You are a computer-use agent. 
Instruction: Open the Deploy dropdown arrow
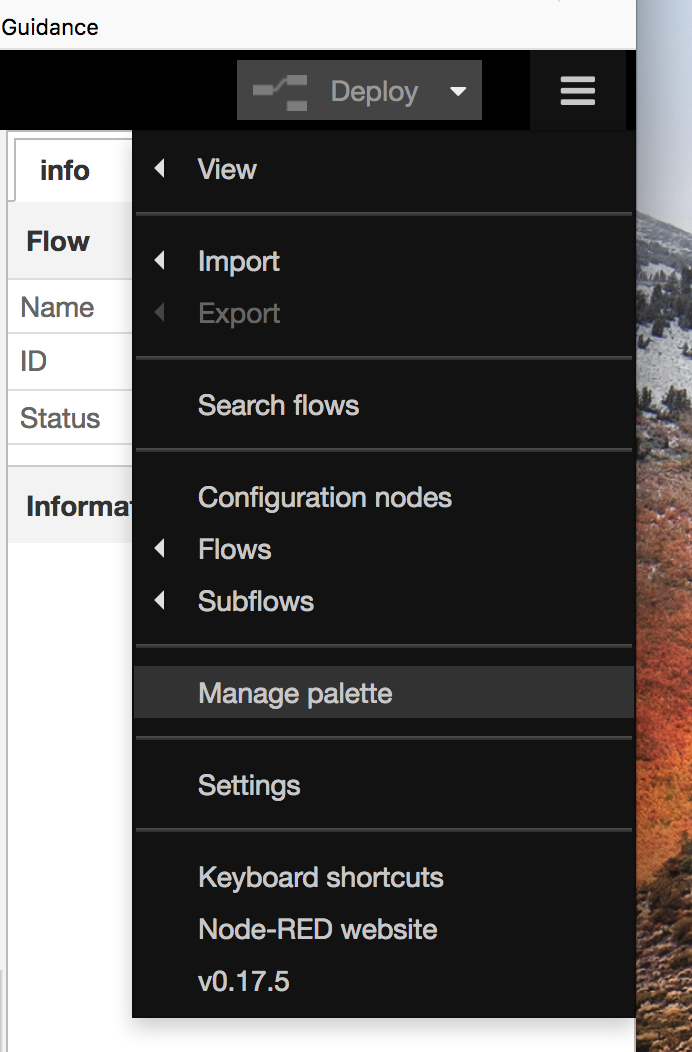point(458,91)
